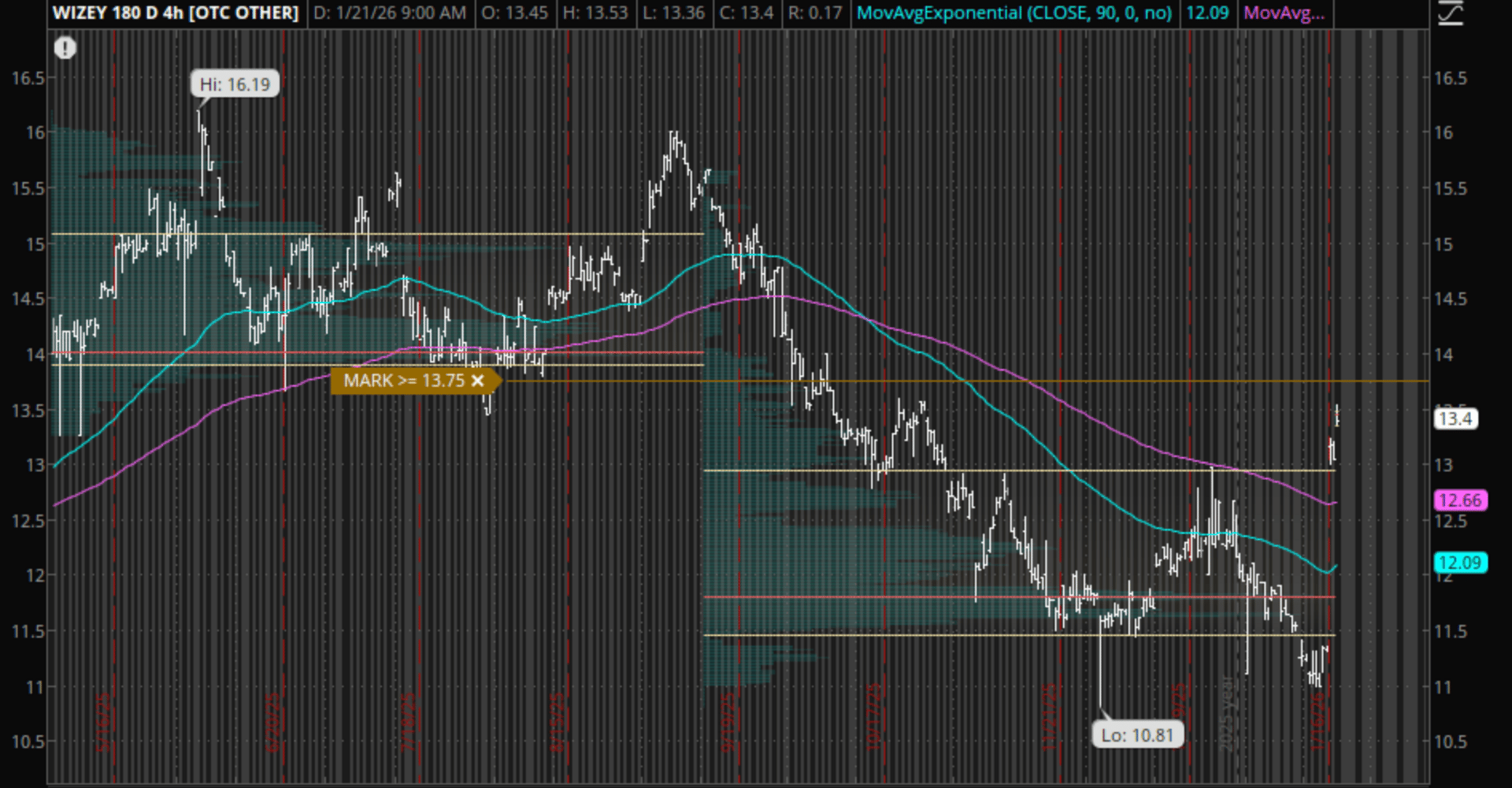Click the 6/20/25 expiration date marker

click(x=273, y=723)
